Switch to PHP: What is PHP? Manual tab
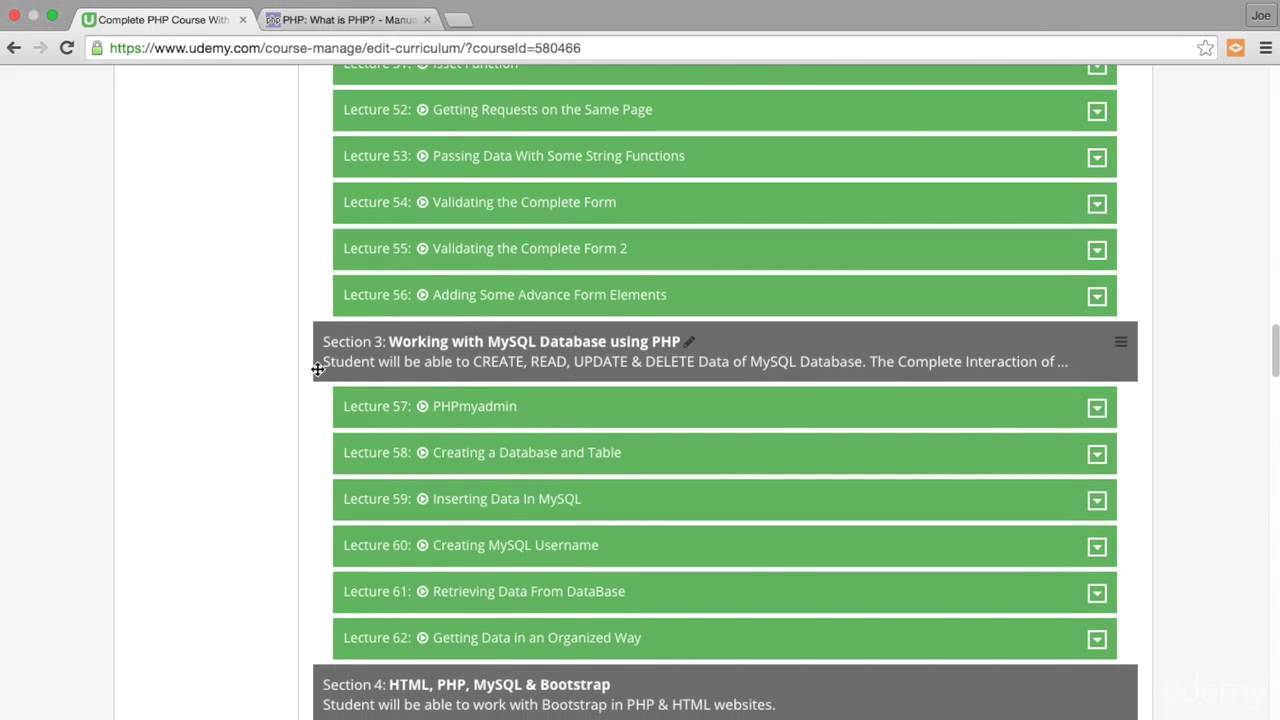Image resolution: width=1280 pixels, height=720 pixels. (349, 20)
